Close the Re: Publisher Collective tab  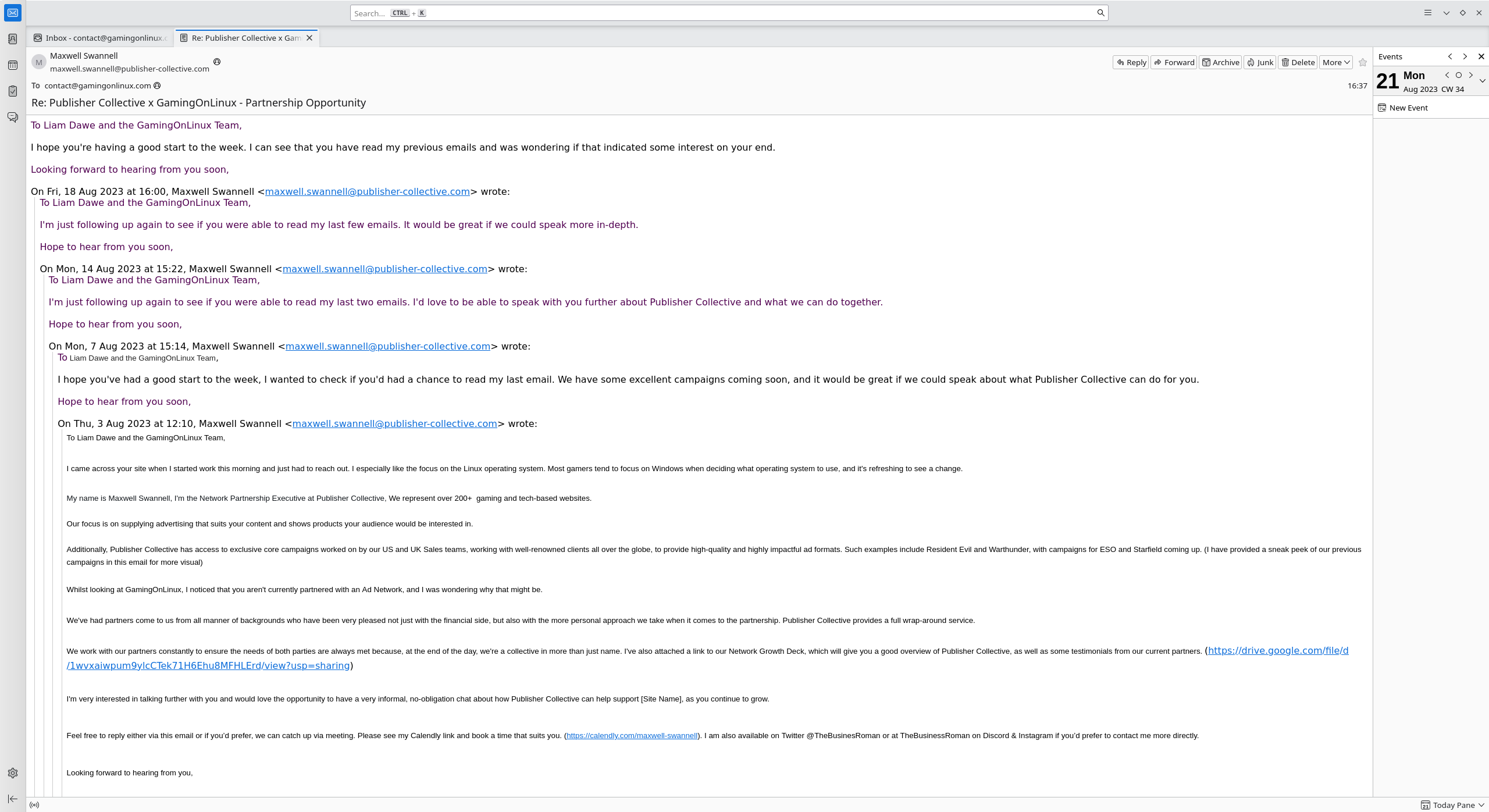pos(309,38)
